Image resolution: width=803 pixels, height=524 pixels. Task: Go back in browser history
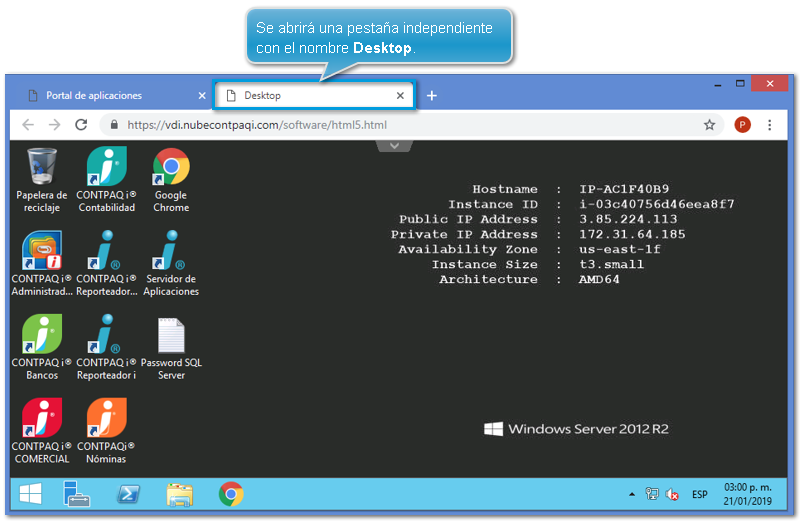tap(28, 124)
